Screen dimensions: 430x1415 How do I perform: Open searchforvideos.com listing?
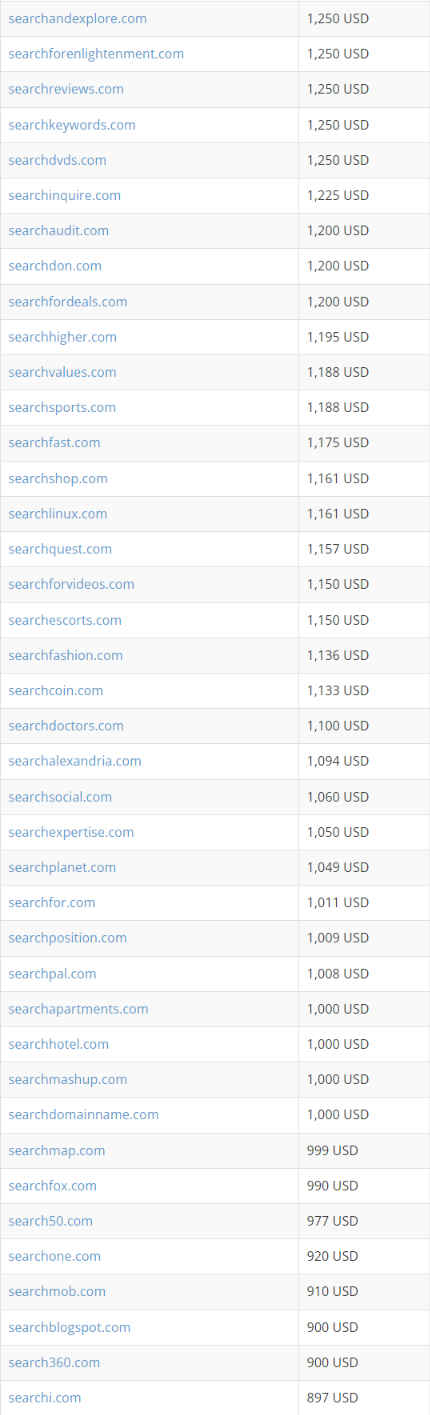pos(71,584)
